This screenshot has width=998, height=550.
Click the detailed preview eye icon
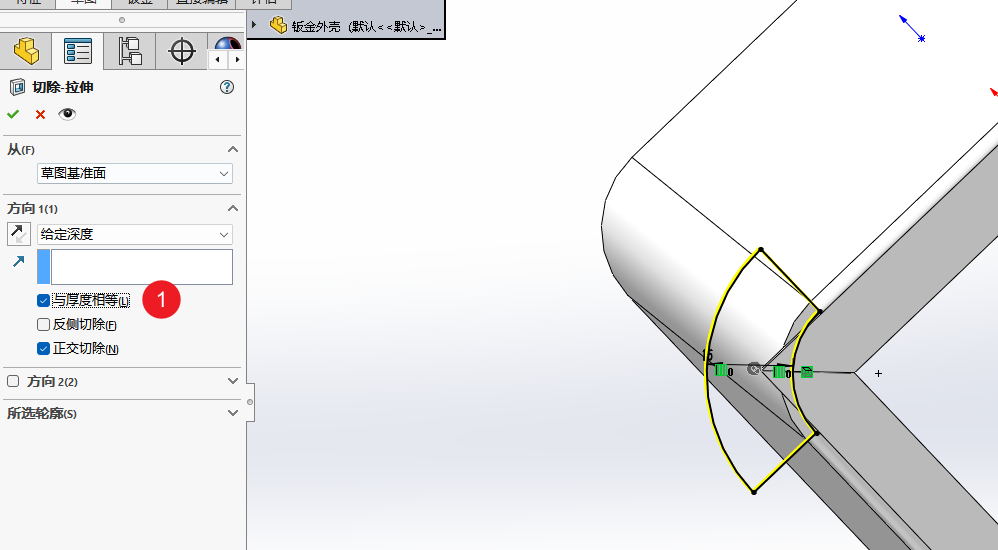(x=67, y=114)
